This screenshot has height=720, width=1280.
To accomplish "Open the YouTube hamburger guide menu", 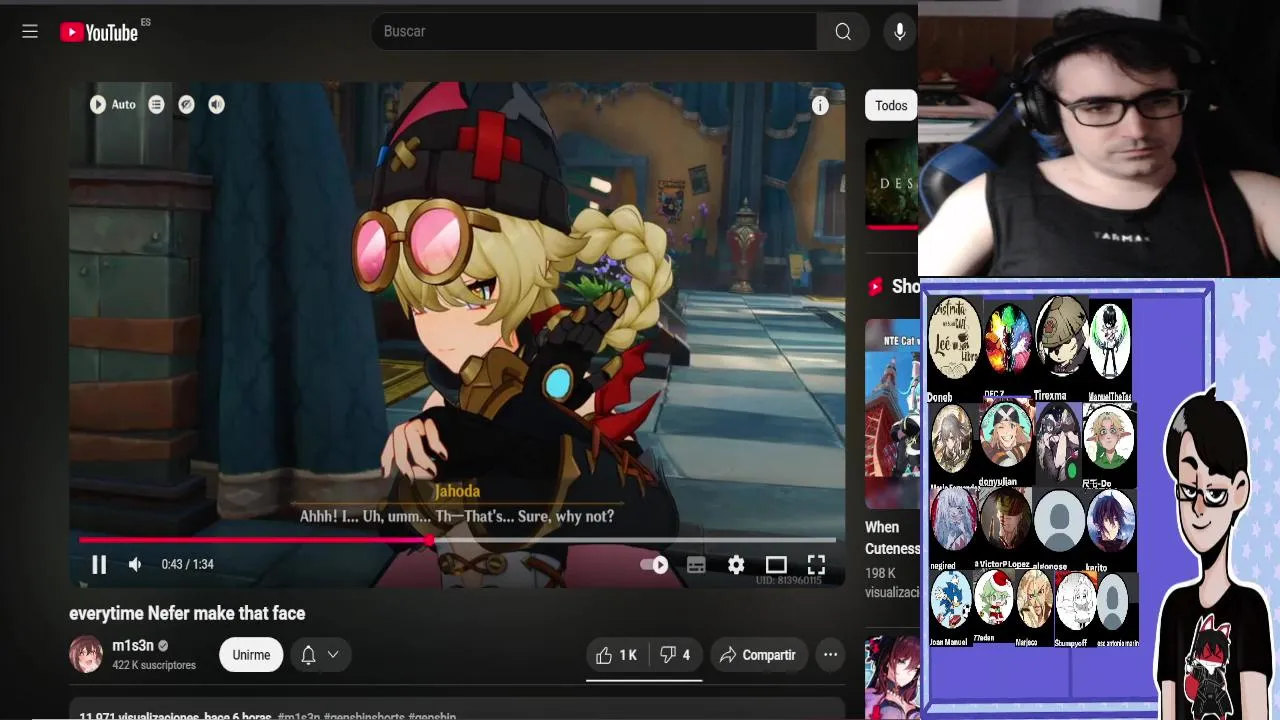I will tap(30, 32).
